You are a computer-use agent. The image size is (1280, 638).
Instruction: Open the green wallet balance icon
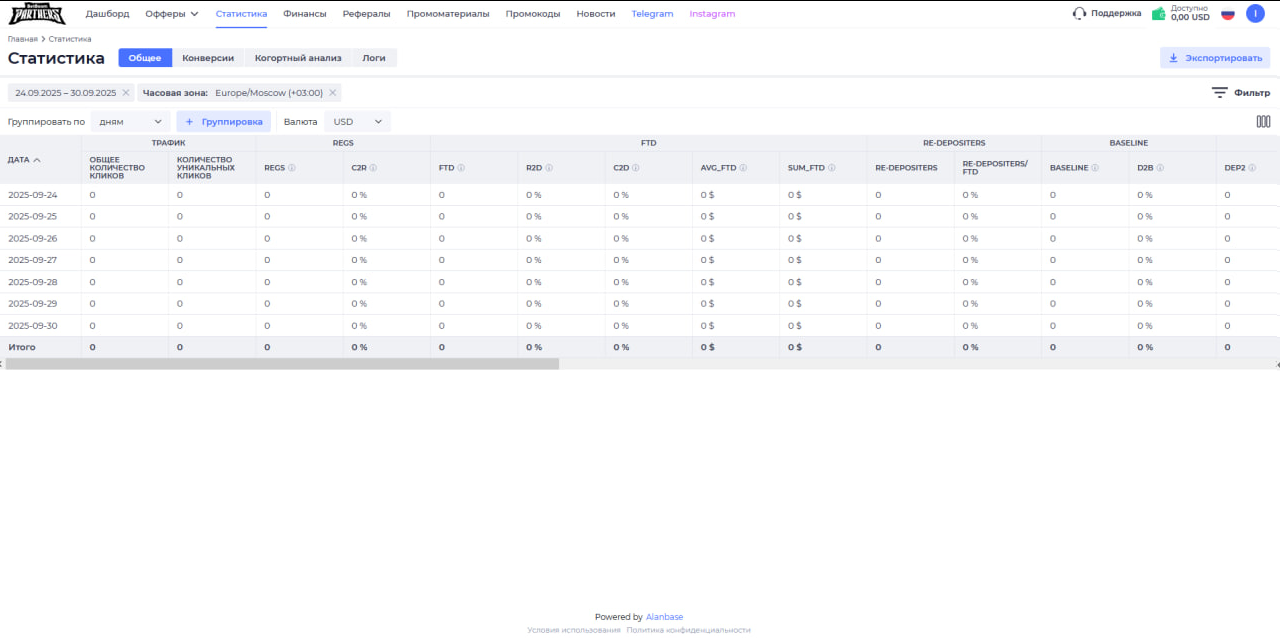pyautogui.click(x=1158, y=14)
